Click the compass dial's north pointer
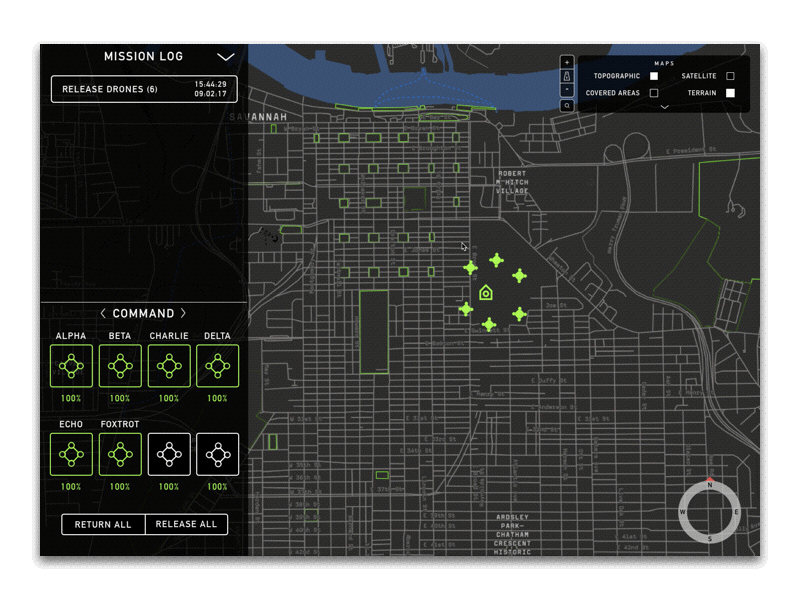800x600 pixels. click(x=710, y=480)
